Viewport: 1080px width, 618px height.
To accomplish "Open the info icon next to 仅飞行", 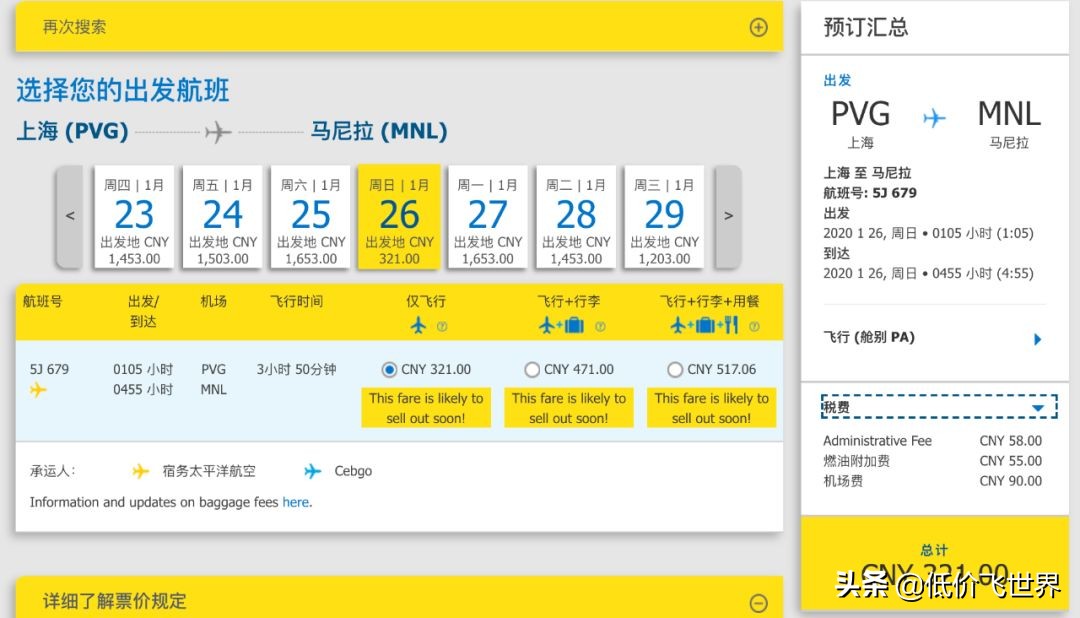I will pyautogui.click(x=441, y=325).
